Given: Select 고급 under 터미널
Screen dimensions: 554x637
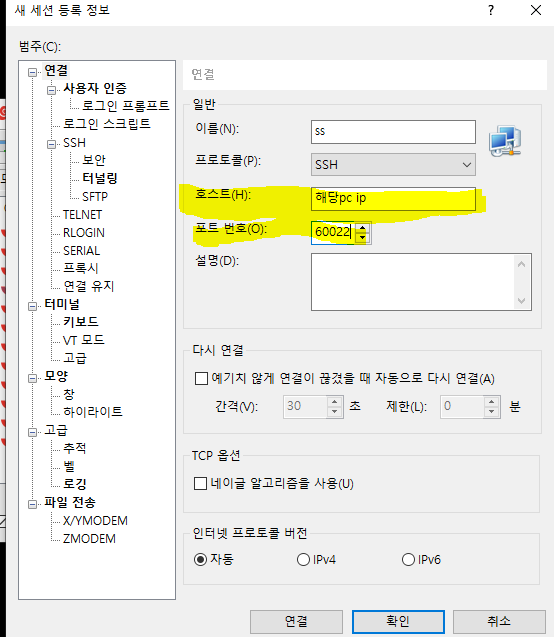Looking at the screenshot, I should pos(75,358).
